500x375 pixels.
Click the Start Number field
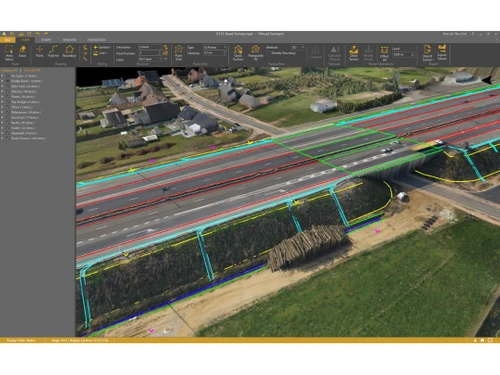point(150,53)
